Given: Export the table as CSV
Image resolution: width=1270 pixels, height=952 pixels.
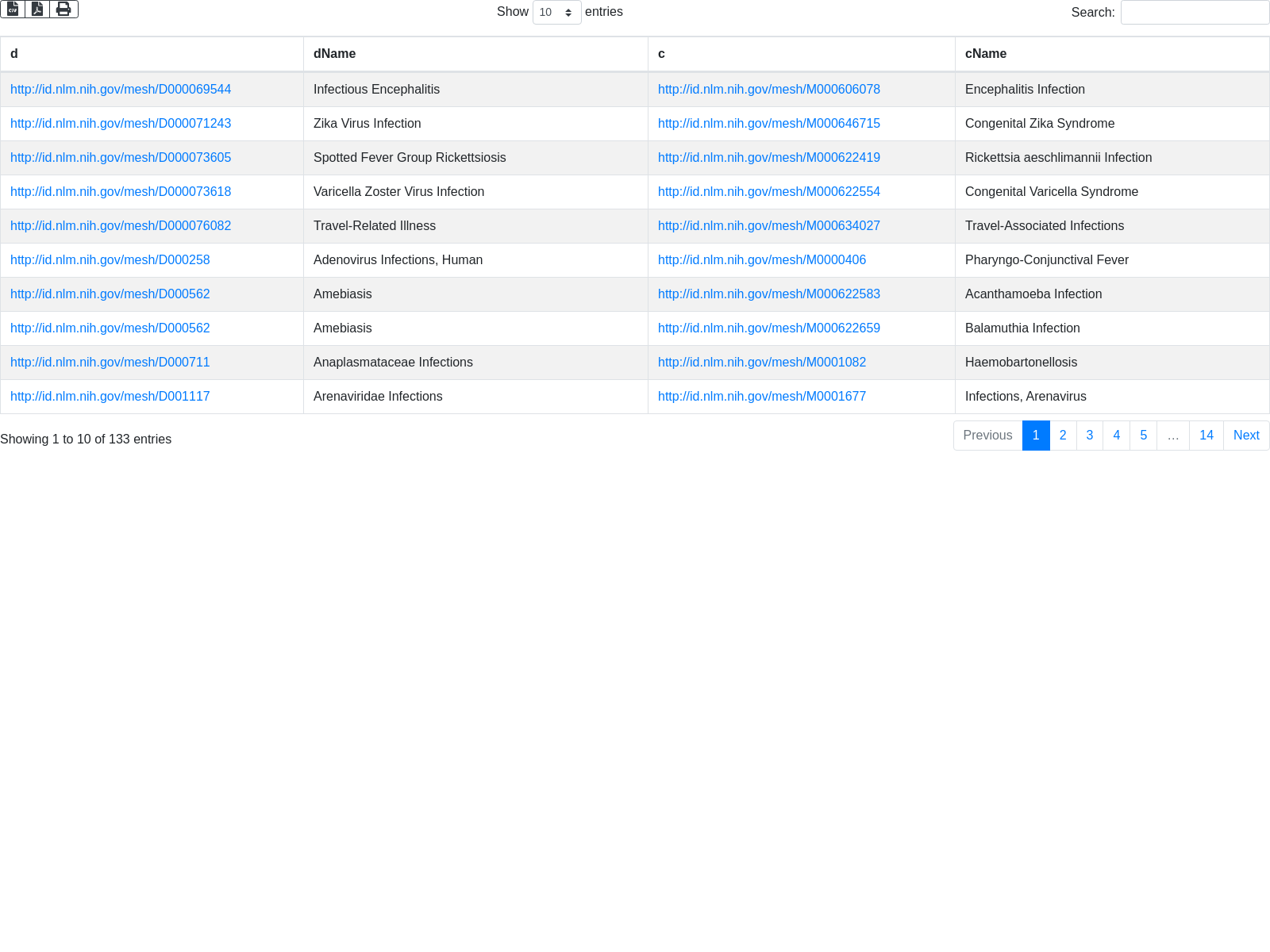Looking at the screenshot, I should click(x=13, y=9).
